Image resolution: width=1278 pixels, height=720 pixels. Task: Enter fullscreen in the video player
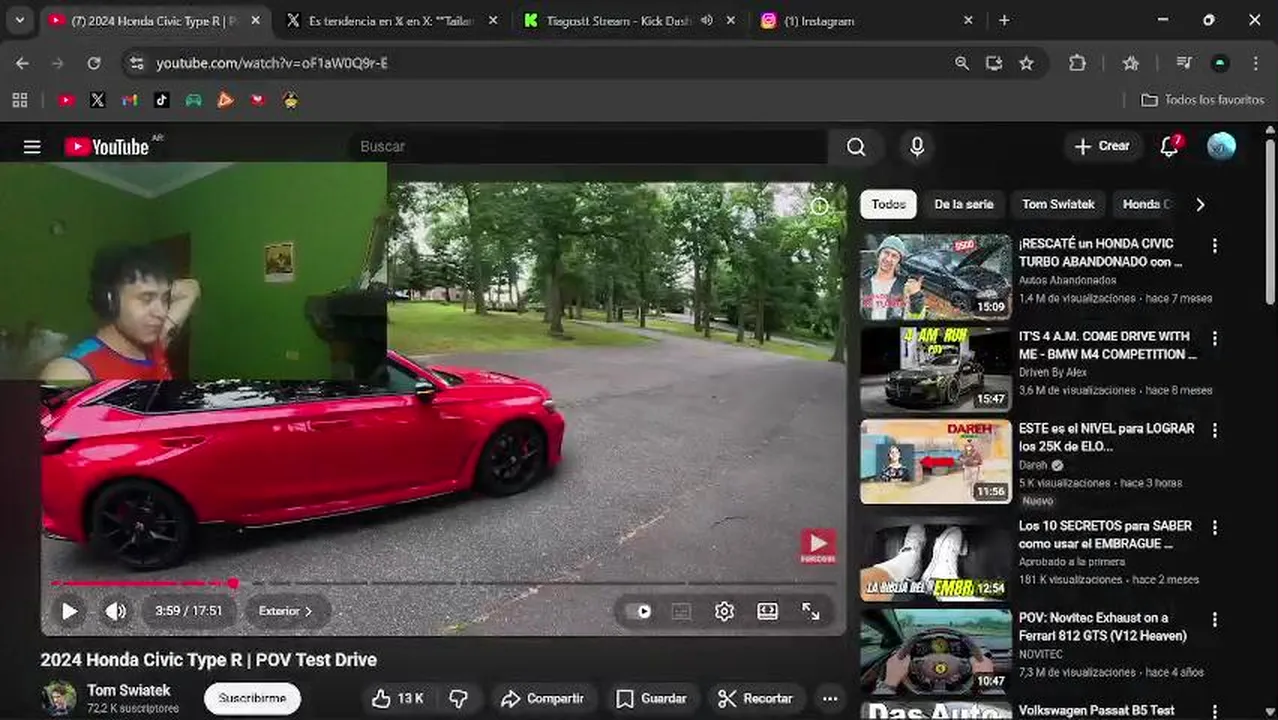point(811,611)
